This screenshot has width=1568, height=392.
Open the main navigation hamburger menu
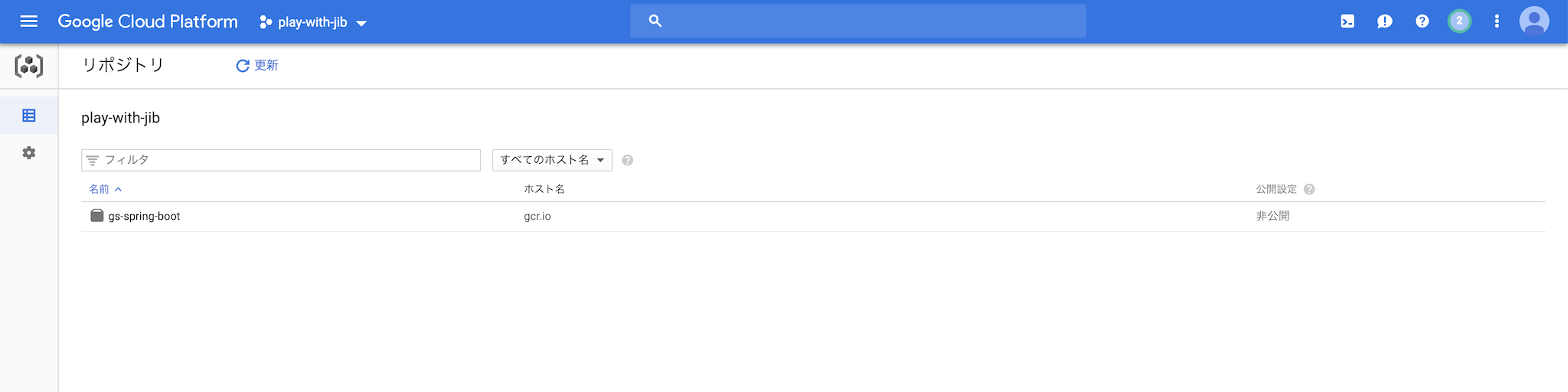click(29, 21)
